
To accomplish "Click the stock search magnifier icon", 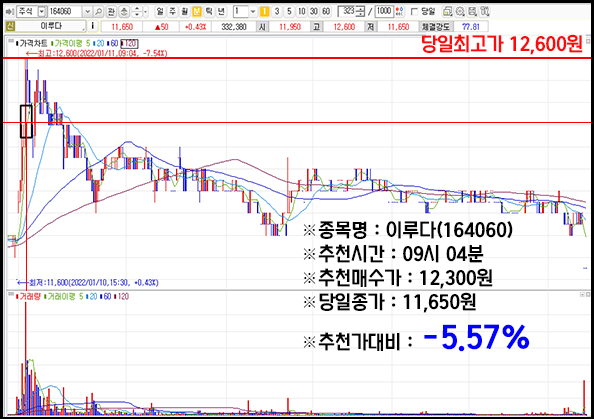I will pyautogui.click(x=98, y=11).
